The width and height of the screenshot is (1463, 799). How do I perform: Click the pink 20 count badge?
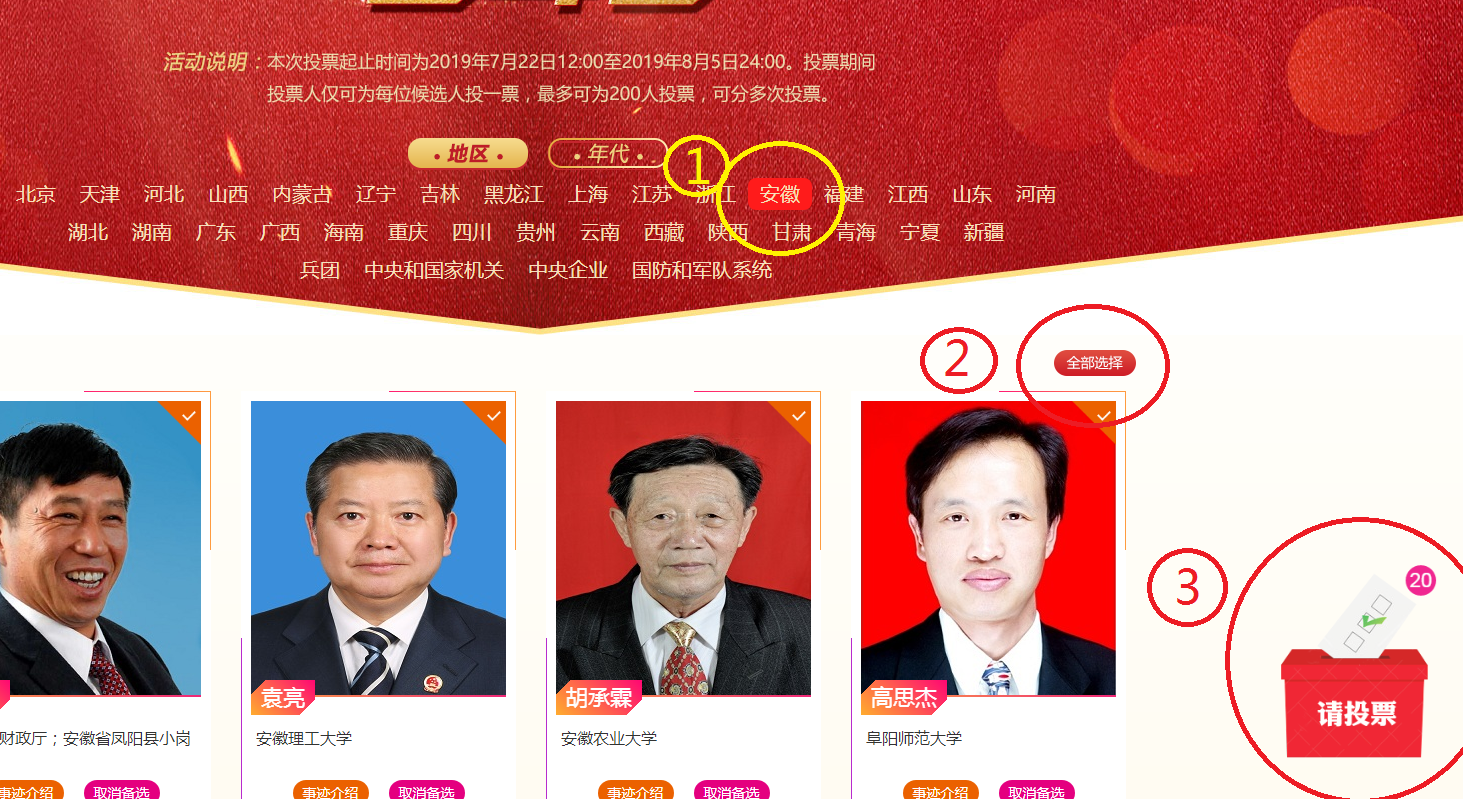(1420, 580)
